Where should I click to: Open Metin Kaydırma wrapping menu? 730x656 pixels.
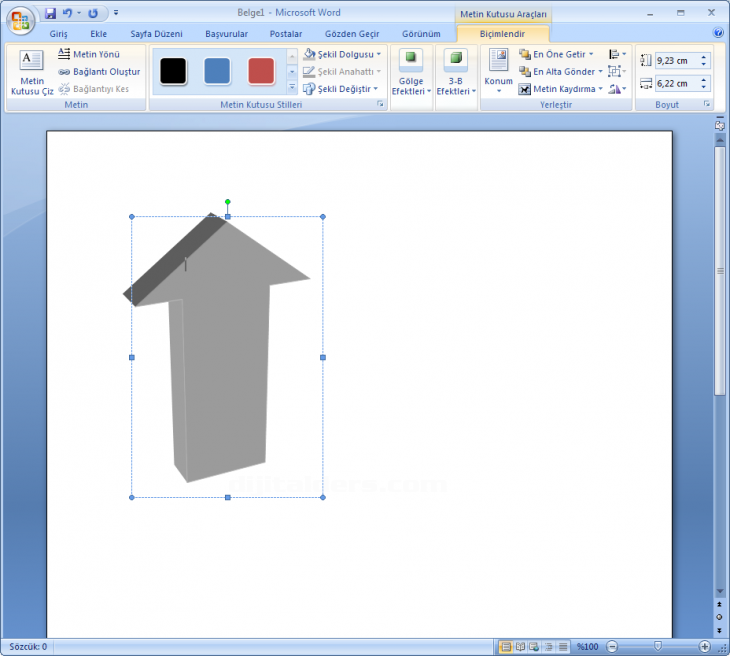click(561, 89)
